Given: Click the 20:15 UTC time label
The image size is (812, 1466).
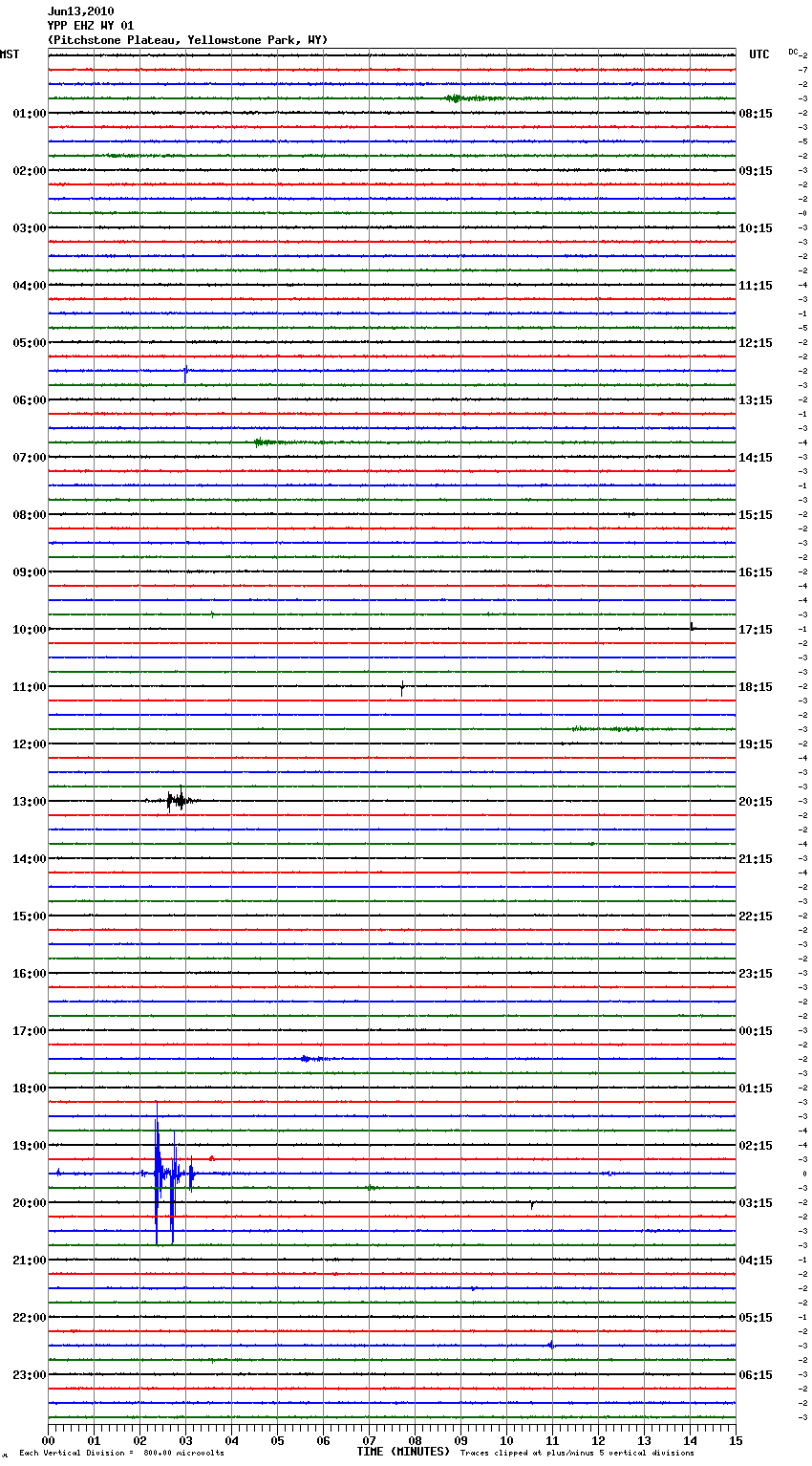Looking at the screenshot, I should (756, 802).
